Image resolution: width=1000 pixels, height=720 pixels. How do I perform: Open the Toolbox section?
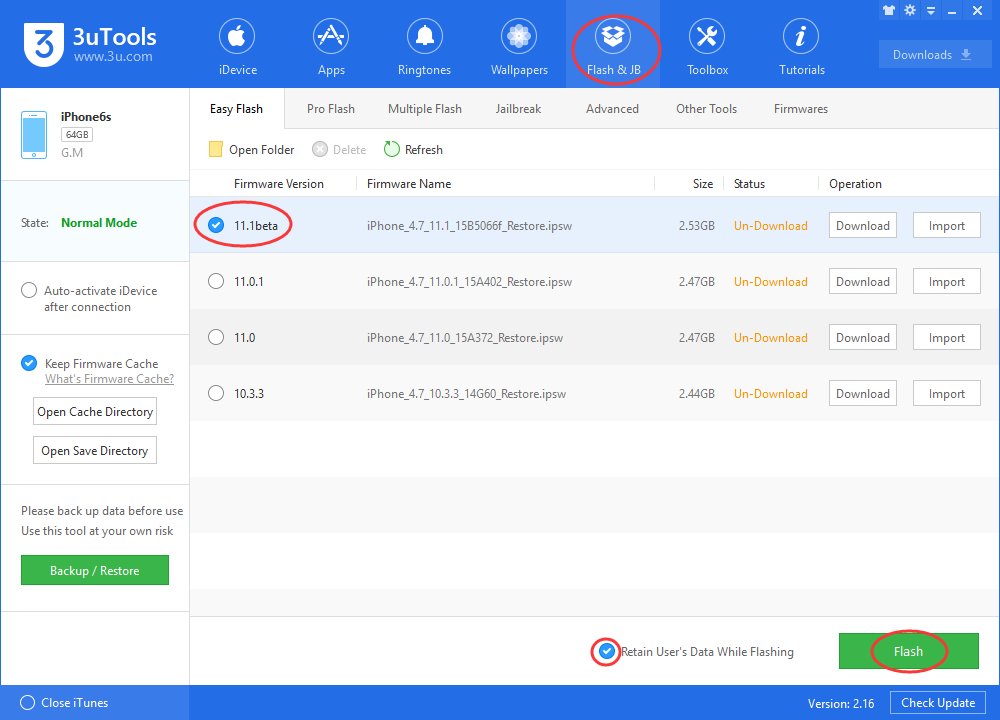pos(707,46)
